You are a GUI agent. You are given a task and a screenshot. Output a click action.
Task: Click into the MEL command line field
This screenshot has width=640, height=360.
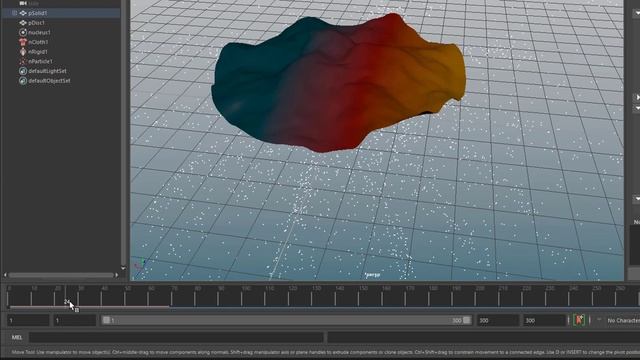(176, 337)
